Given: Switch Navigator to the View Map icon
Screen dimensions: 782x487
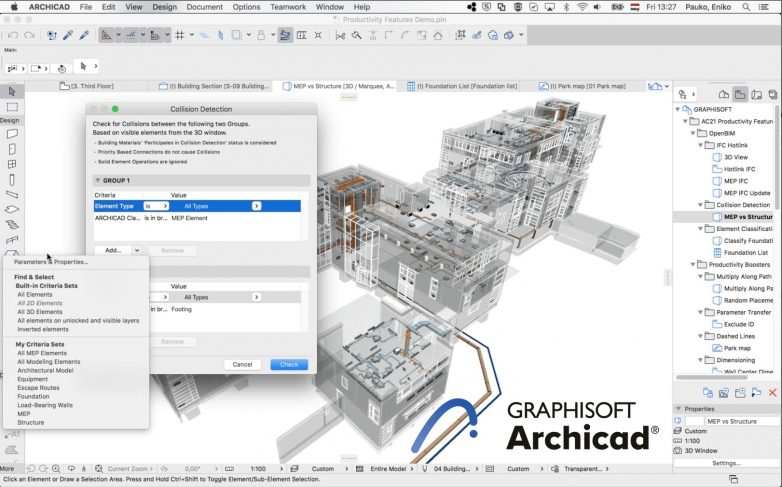Looking at the screenshot, I should pos(740,94).
